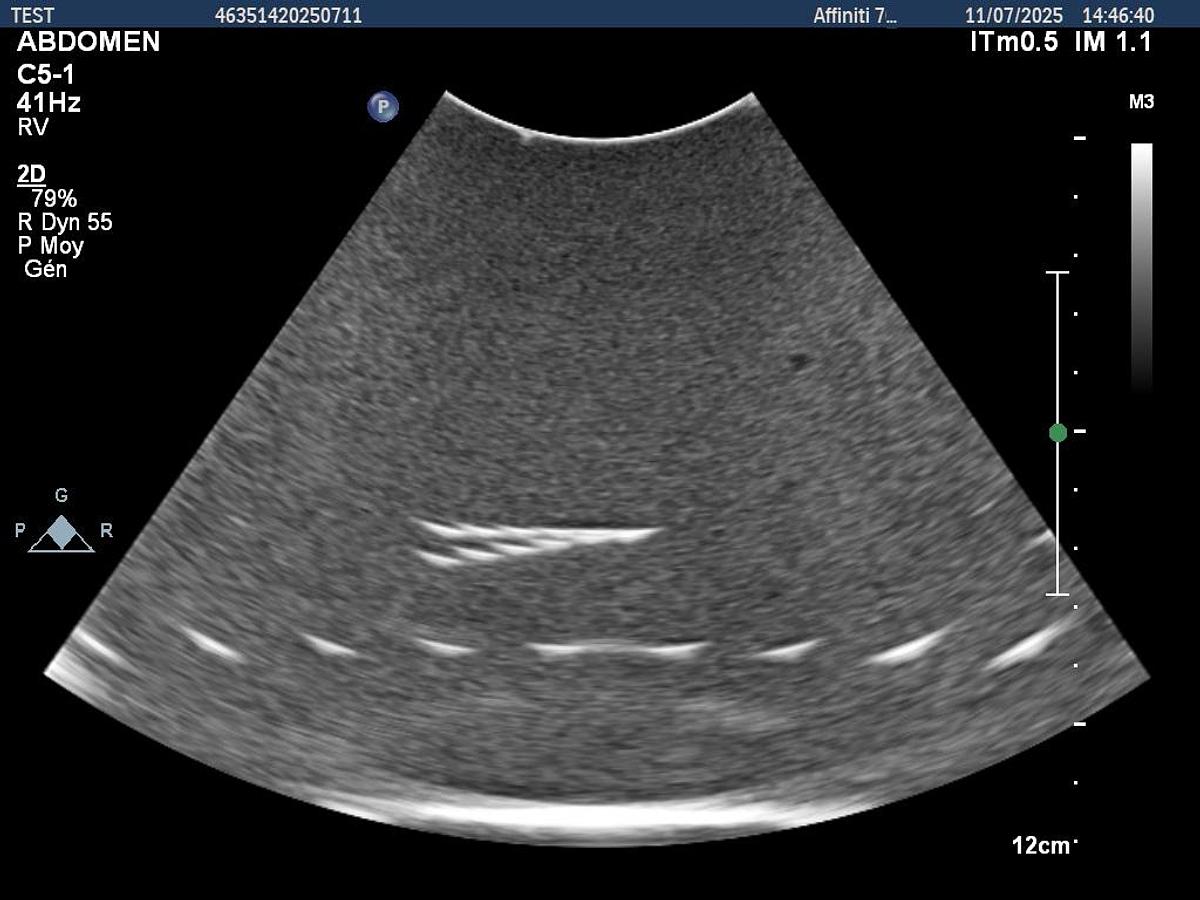Open the C5-1 transducer selection
Viewport: 1200px width, 900px height.
pos(46,74)
